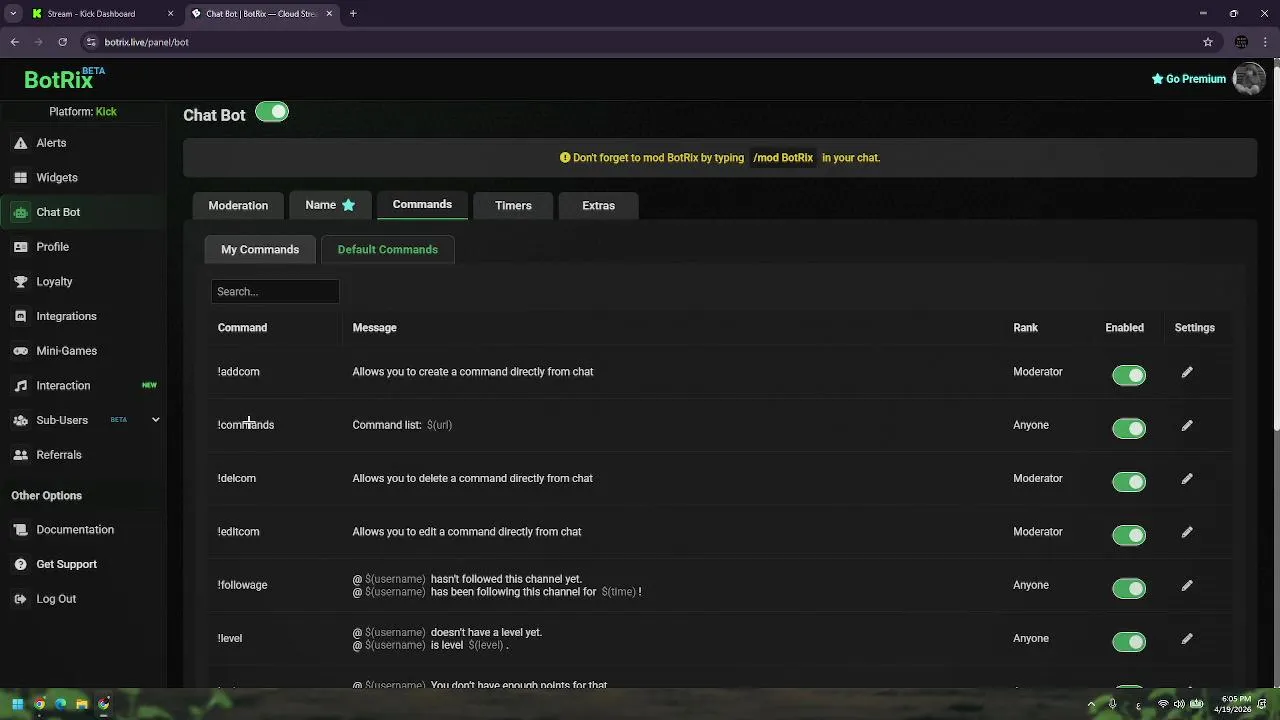The height and width of the screenshot is (720, 1280).
Task: Toggle the main Chat Bot switch
Action: click(x=272, y=112)
